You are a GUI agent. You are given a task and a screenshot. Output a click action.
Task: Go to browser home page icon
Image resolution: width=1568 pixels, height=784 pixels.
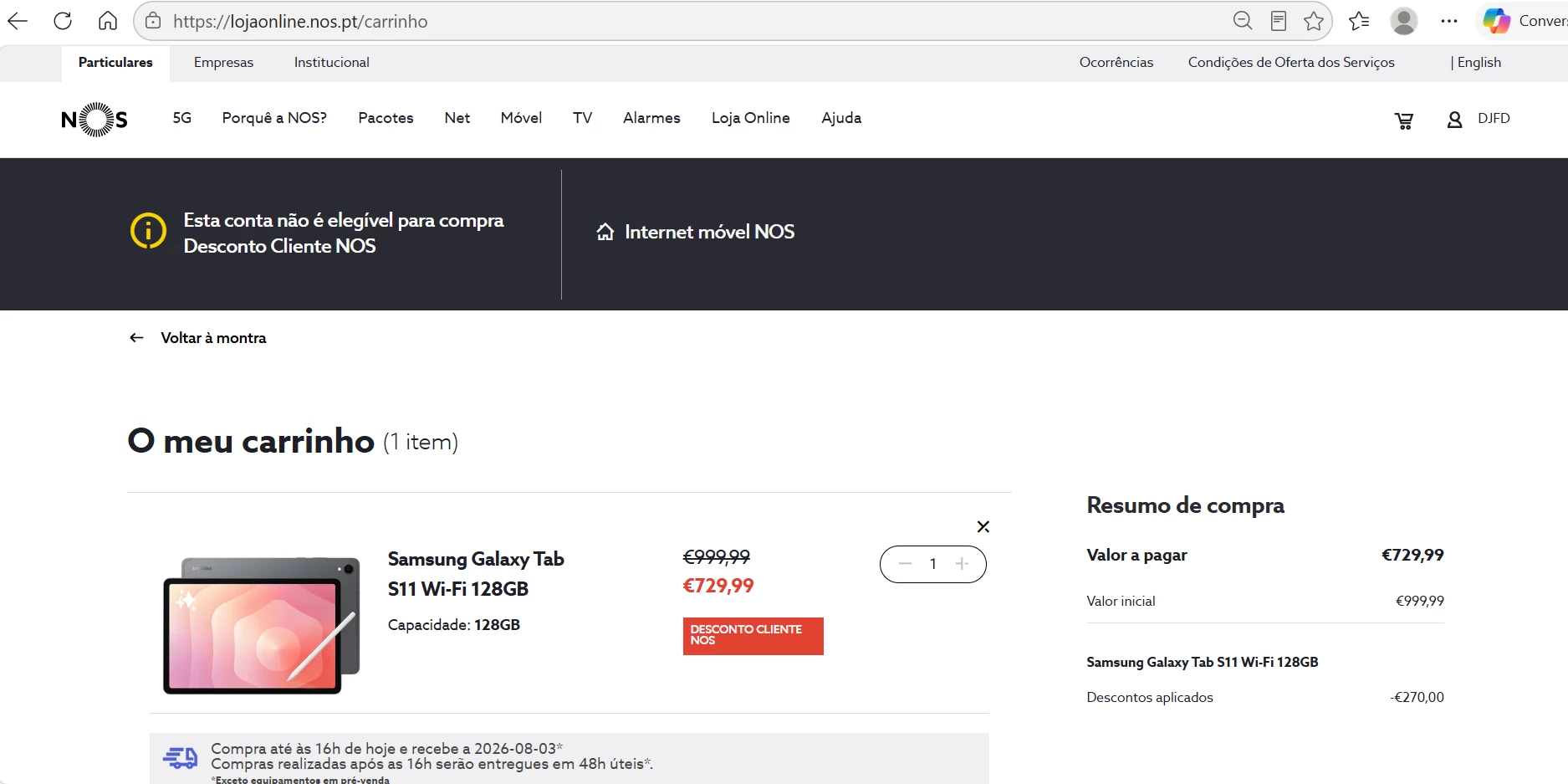coord(108,21)
